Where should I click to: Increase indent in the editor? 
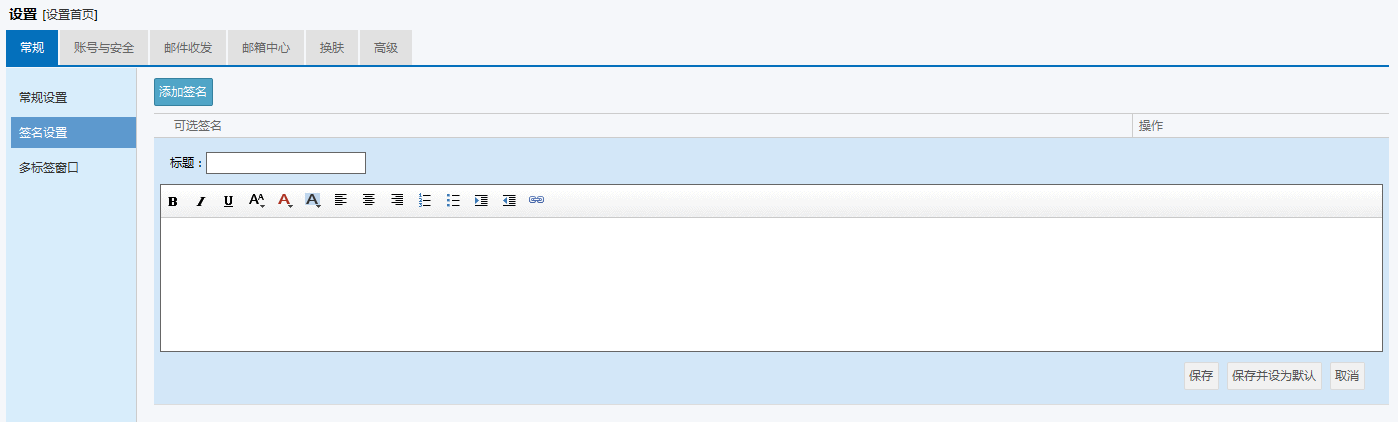pyautogui.click(x=481, y=200)
